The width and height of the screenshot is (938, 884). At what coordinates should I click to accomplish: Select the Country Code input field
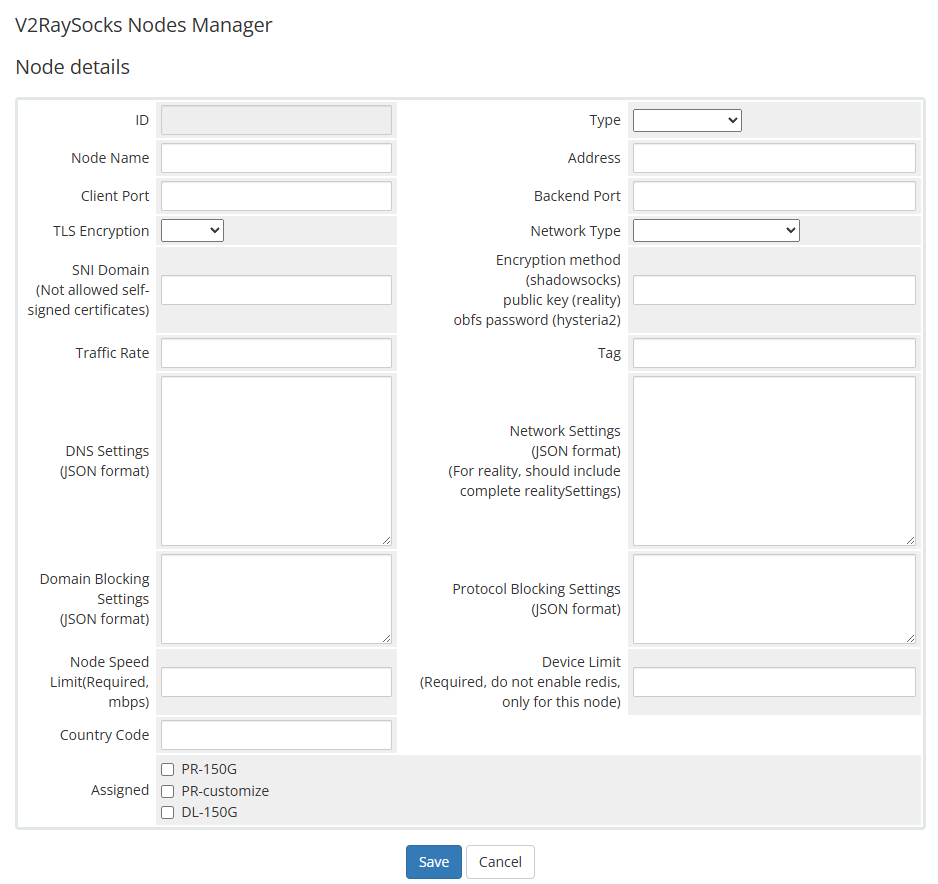point(276,735)
